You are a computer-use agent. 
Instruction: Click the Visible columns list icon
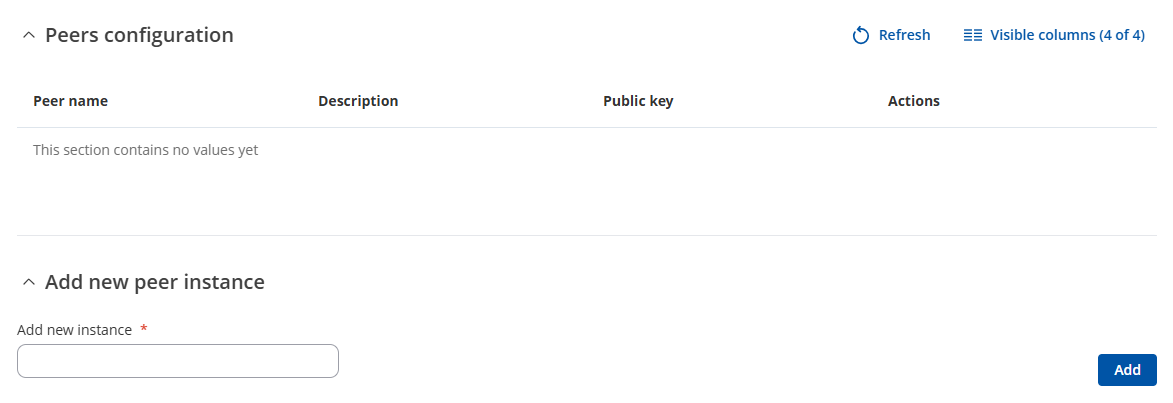tap(973, 35)
